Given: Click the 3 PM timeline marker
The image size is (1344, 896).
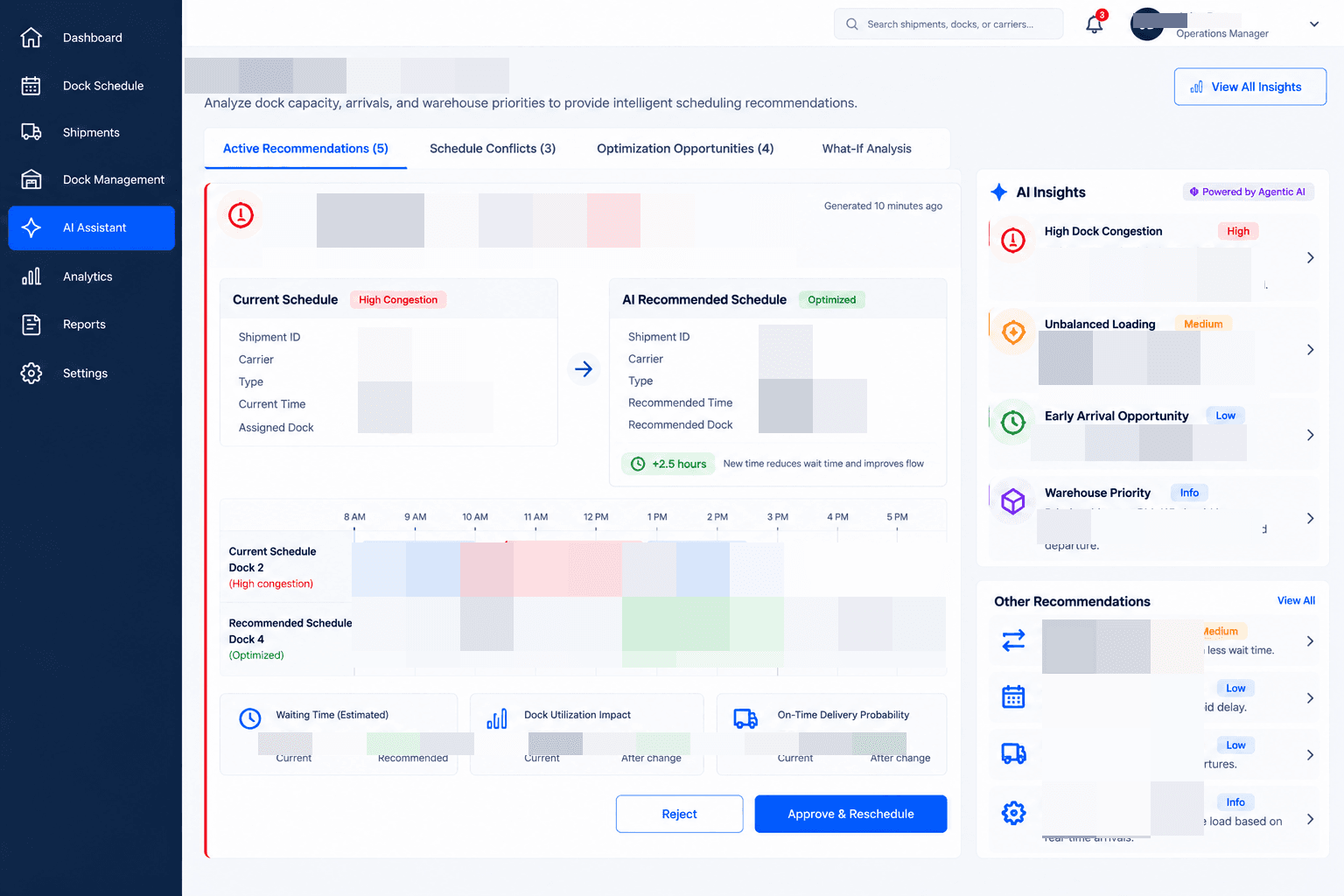Looking at the screenshot, I should (x=777, y=517).
